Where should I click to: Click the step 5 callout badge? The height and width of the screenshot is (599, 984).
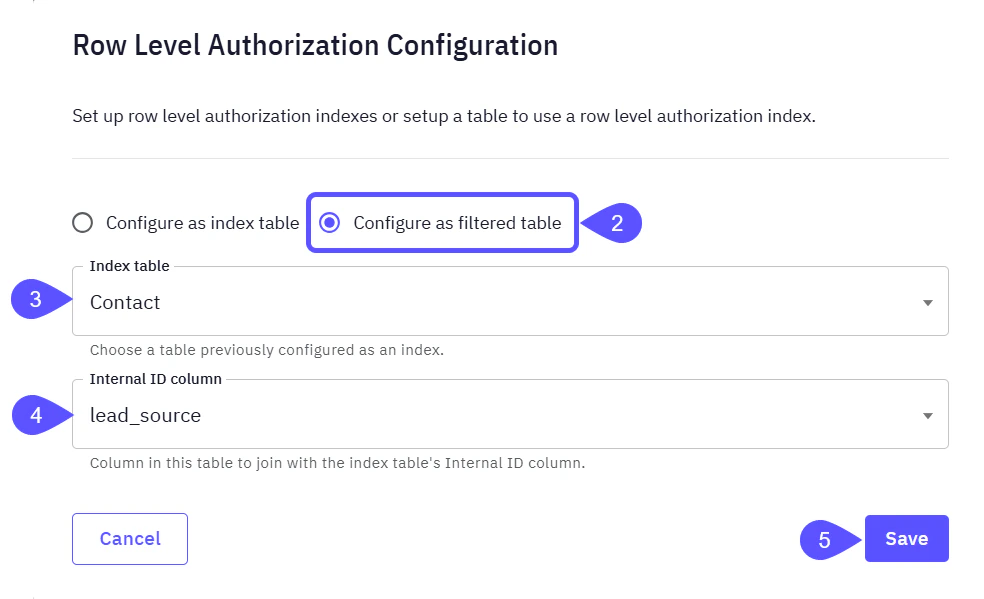(822, 538)
